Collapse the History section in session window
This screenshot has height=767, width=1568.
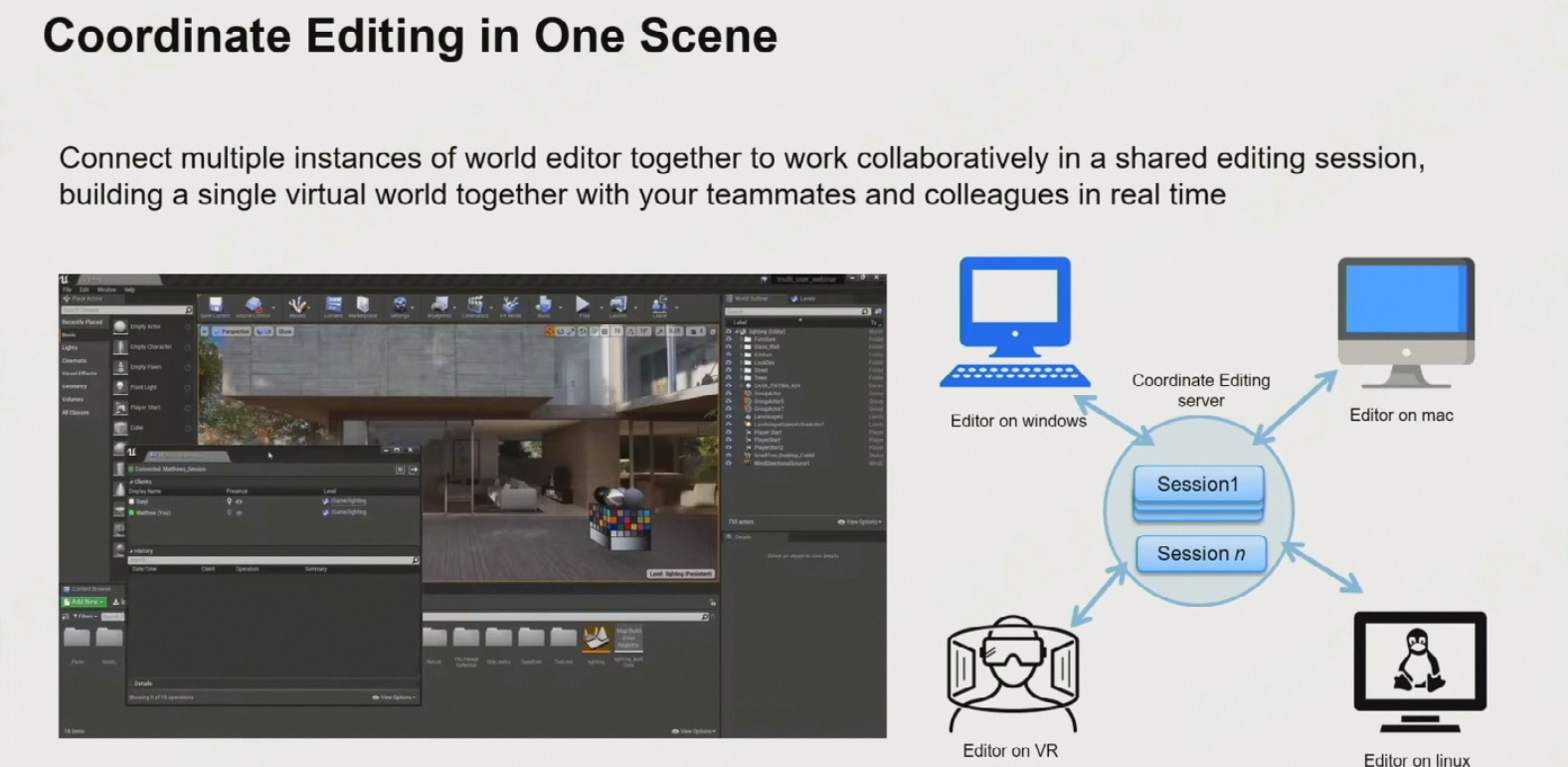point(131,551)
